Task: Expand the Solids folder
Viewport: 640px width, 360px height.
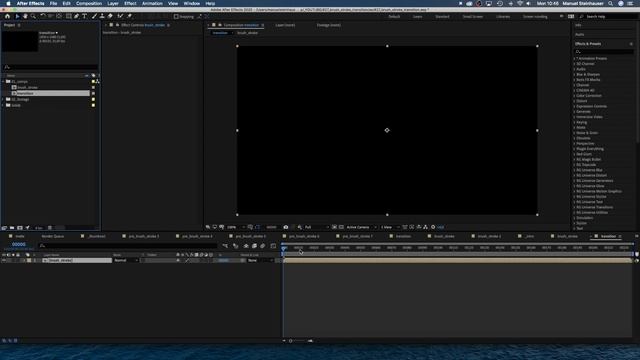Action: [x=3, y=105]
